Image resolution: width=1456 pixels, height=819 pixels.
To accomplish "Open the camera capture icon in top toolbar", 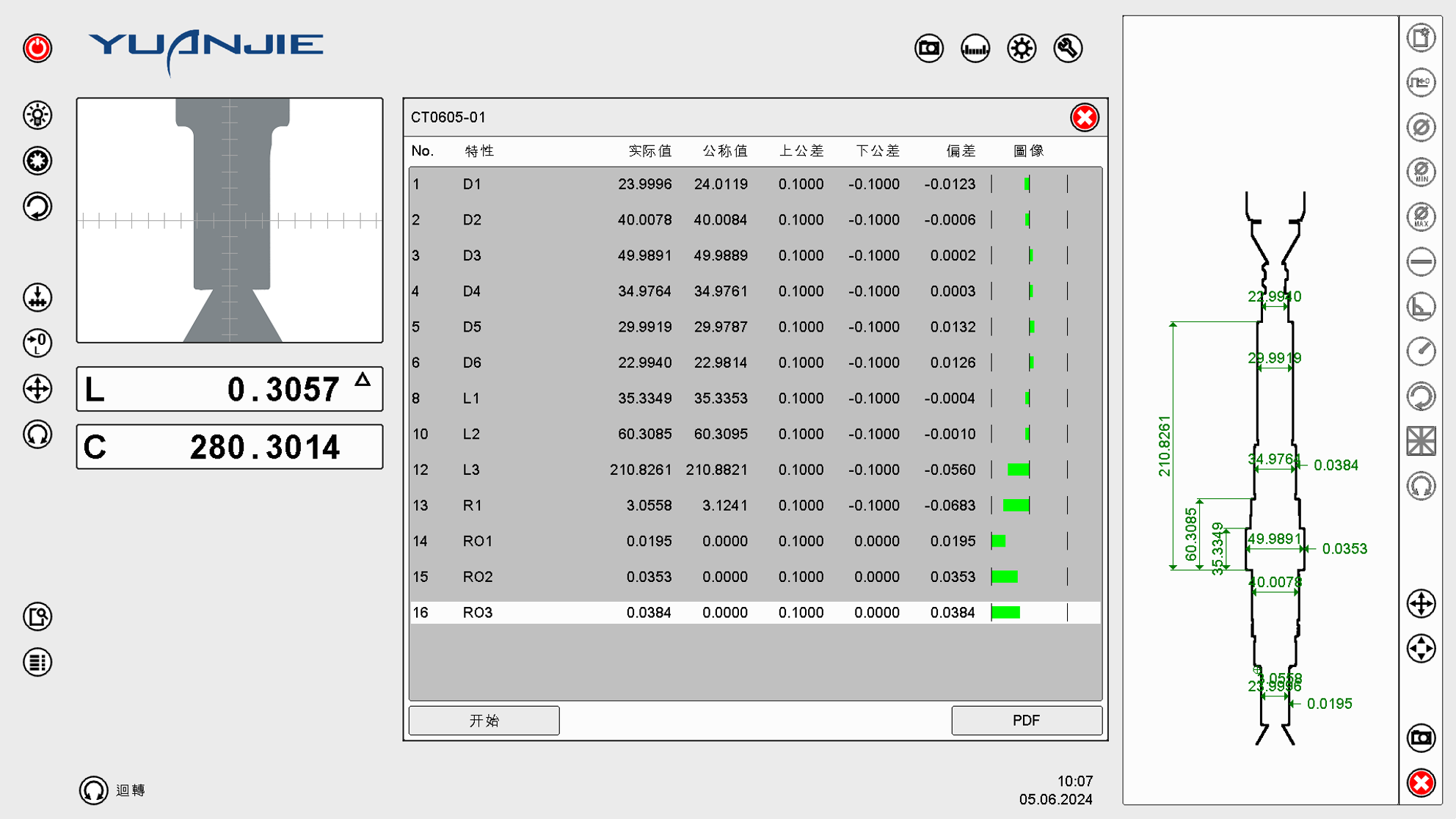I will click(929, 48).
